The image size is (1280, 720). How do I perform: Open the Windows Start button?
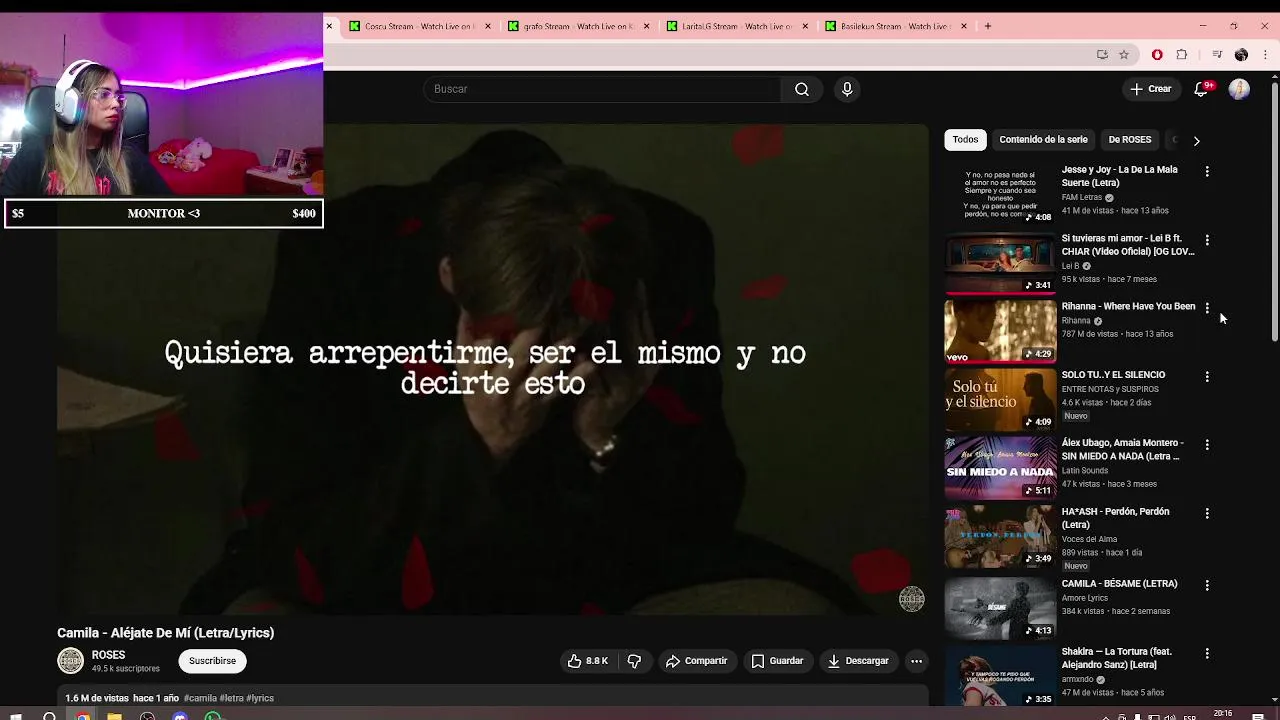pyautogui.click(x=15, y=715)
